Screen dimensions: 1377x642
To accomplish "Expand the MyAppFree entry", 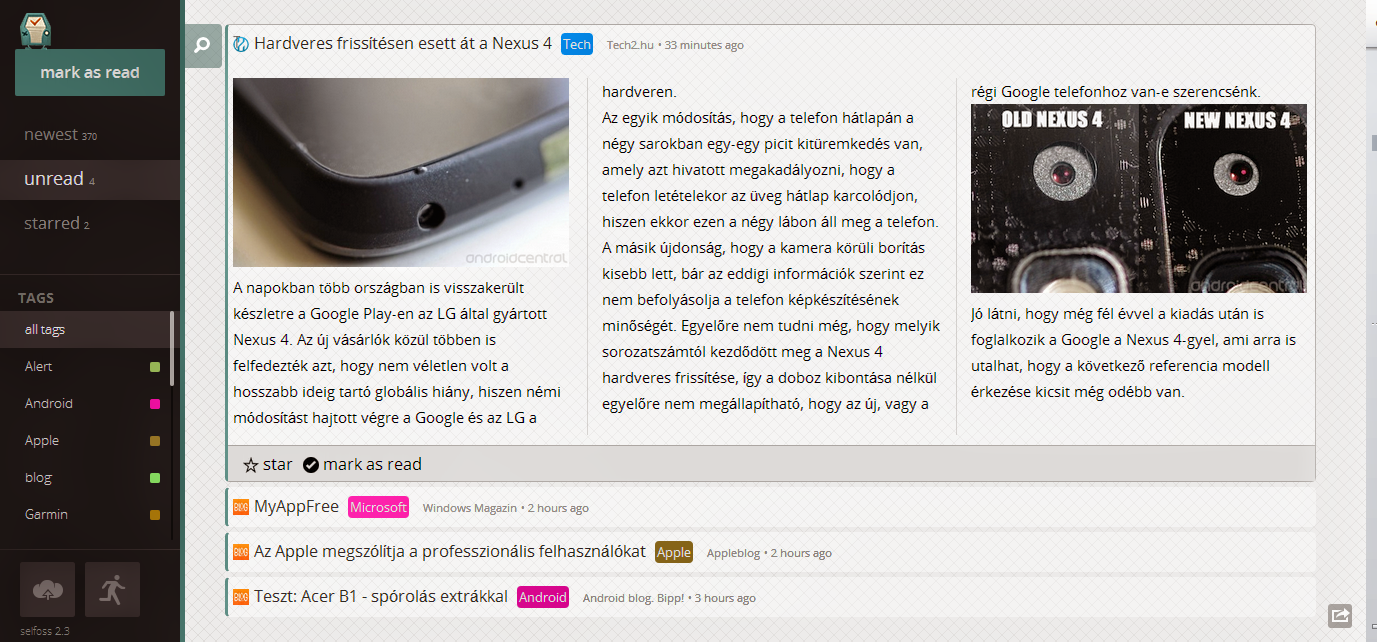I will [296, 507].
